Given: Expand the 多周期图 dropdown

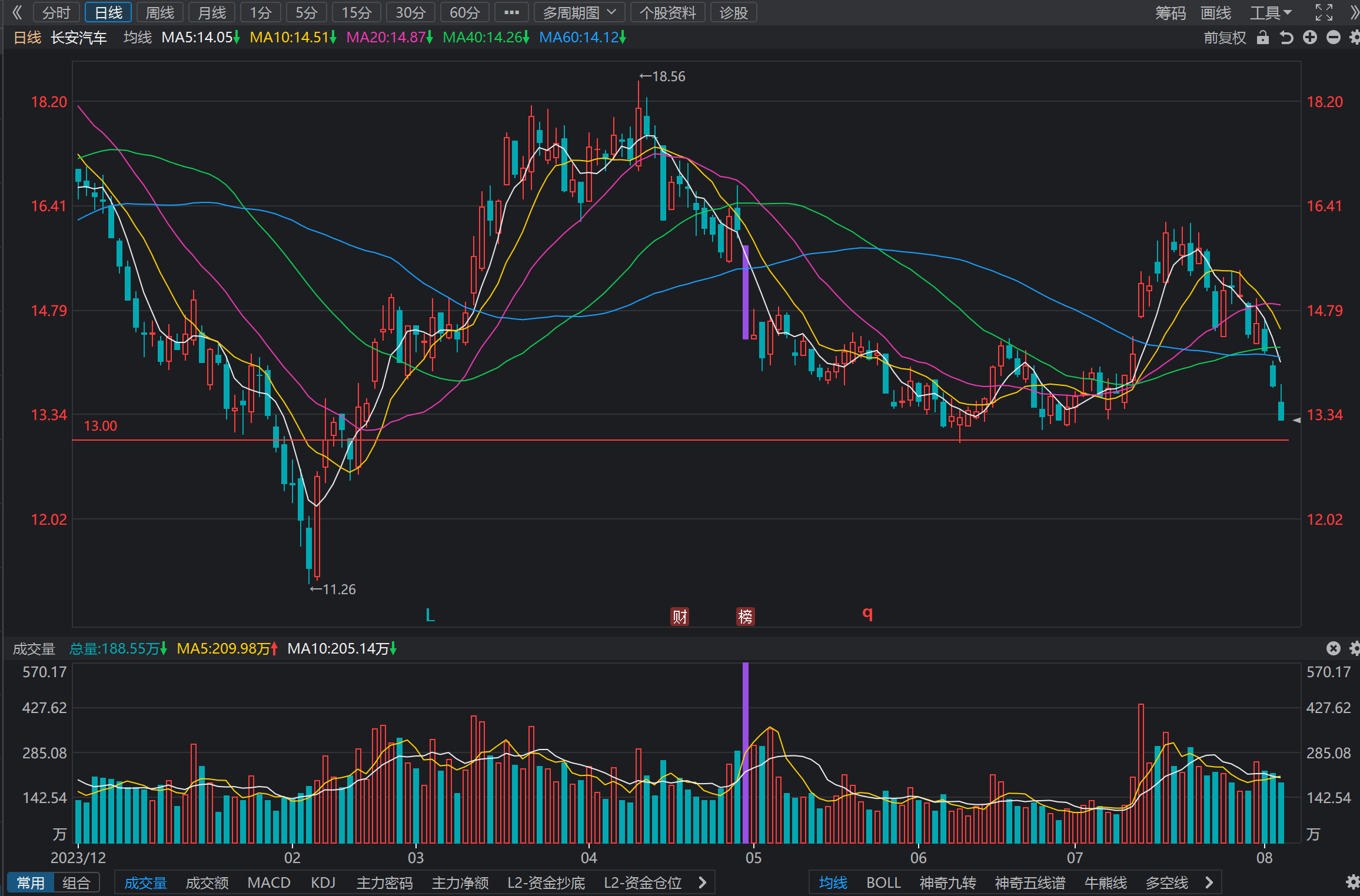Looking at the screenshot, I should [x=579, y=12].
